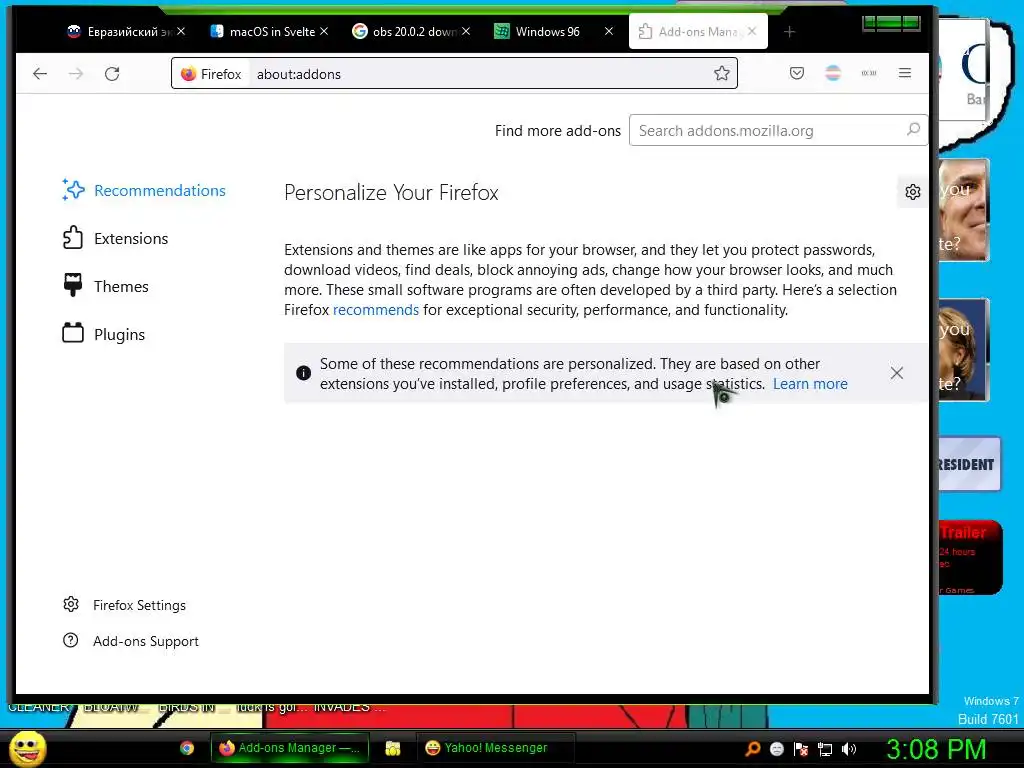This screenshot has height=768, width=1024.
Task: Click the Learn more link
Action: [x=810, y=384]
